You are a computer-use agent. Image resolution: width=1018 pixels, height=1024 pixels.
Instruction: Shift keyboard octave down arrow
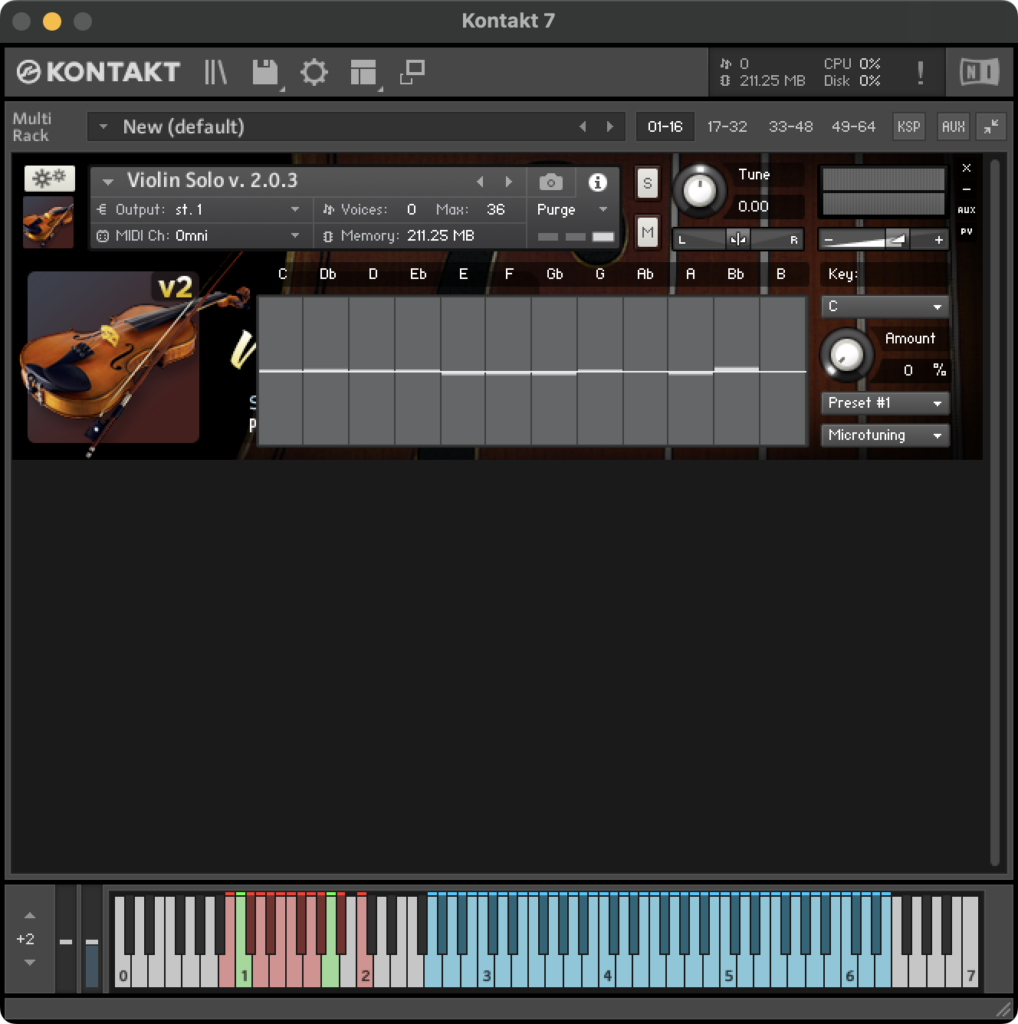click(29, 962)
